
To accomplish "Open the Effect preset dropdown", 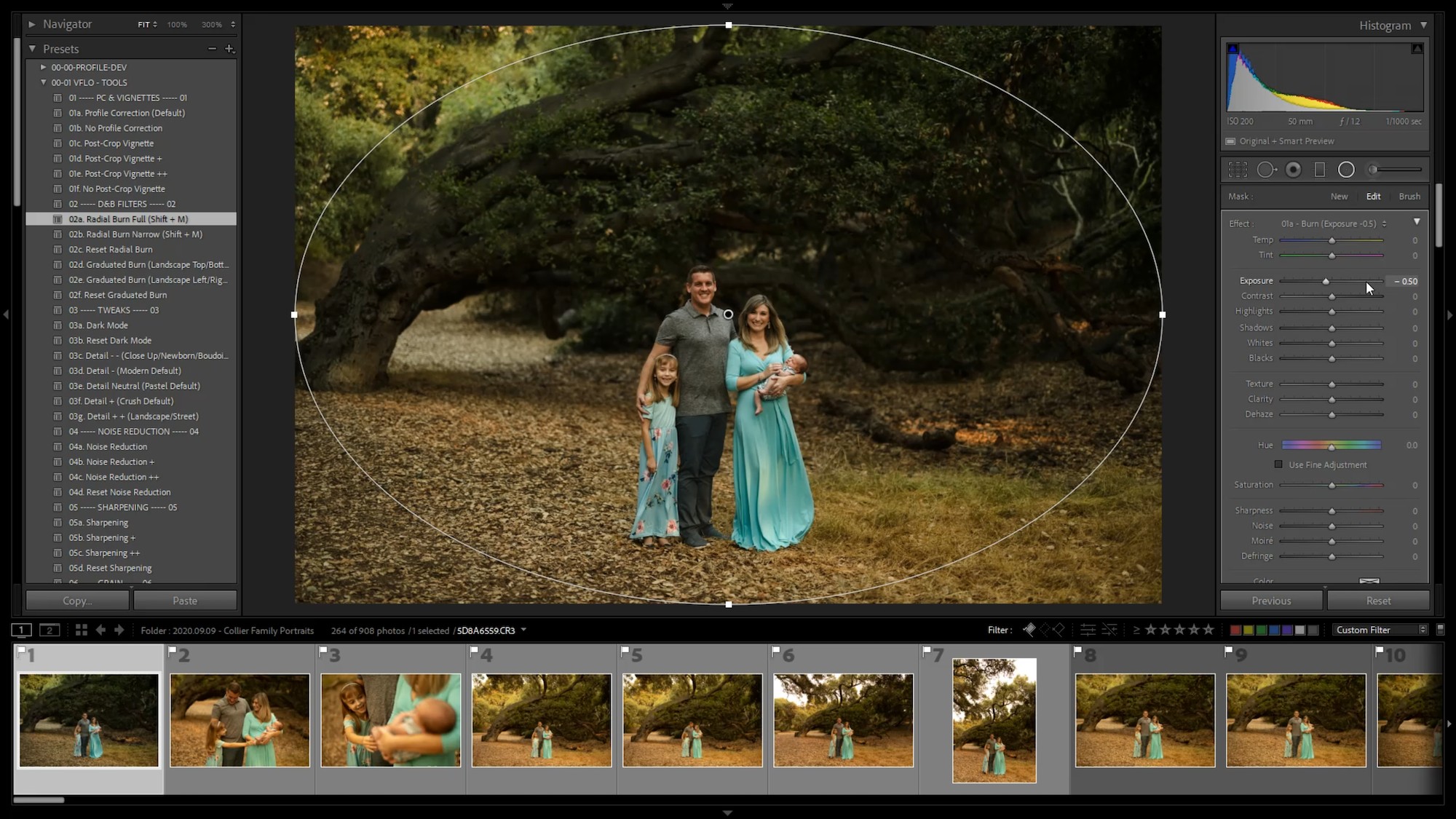I will click(x=1334, y=223).
